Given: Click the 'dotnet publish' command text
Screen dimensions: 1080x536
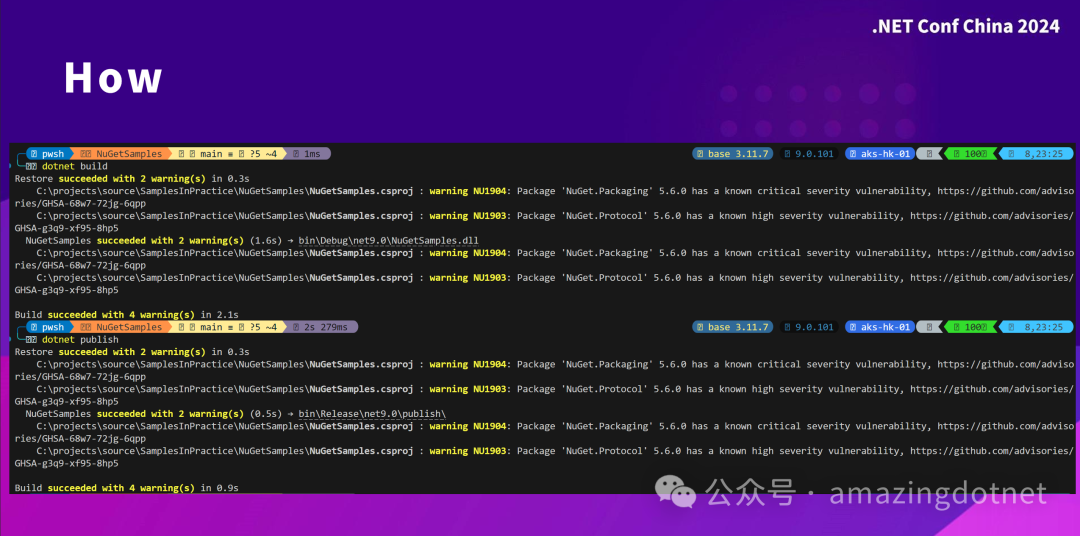Looking at the screenshot, I should [x=80, y=340].
